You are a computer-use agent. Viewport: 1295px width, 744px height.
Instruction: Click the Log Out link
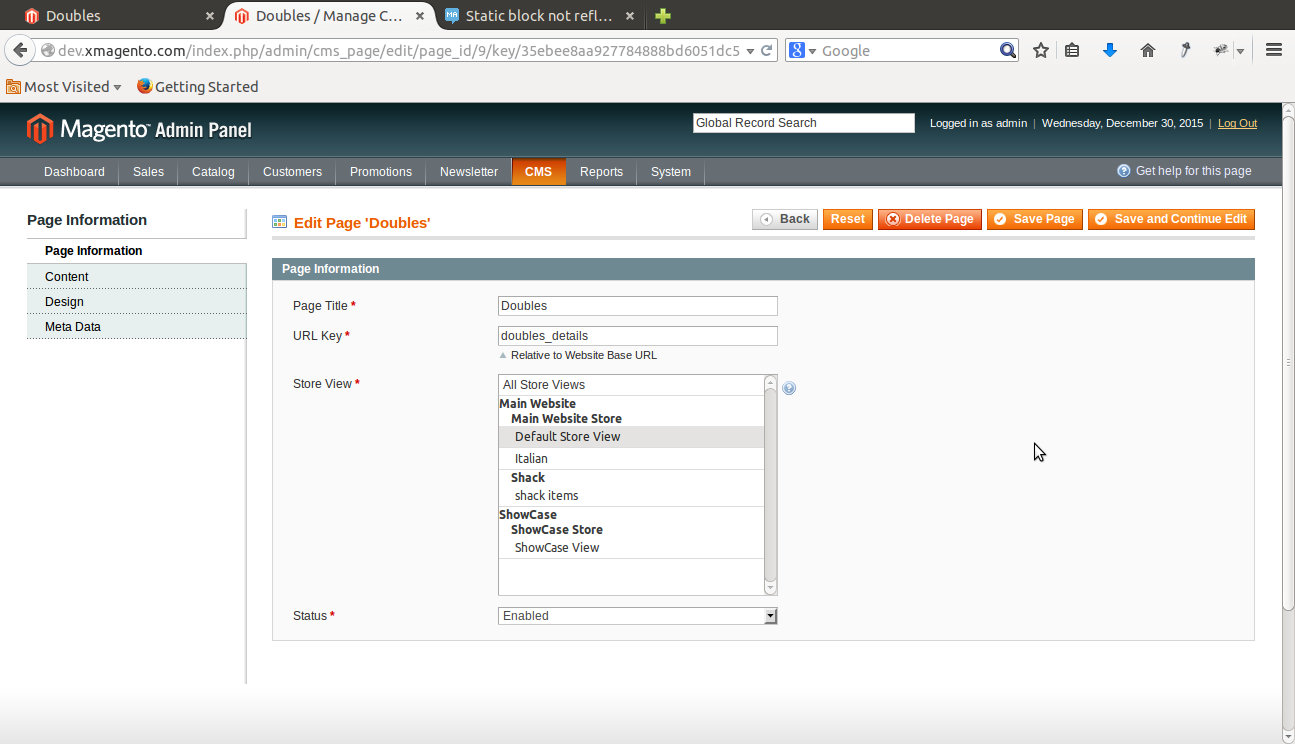coord(1237,123)
